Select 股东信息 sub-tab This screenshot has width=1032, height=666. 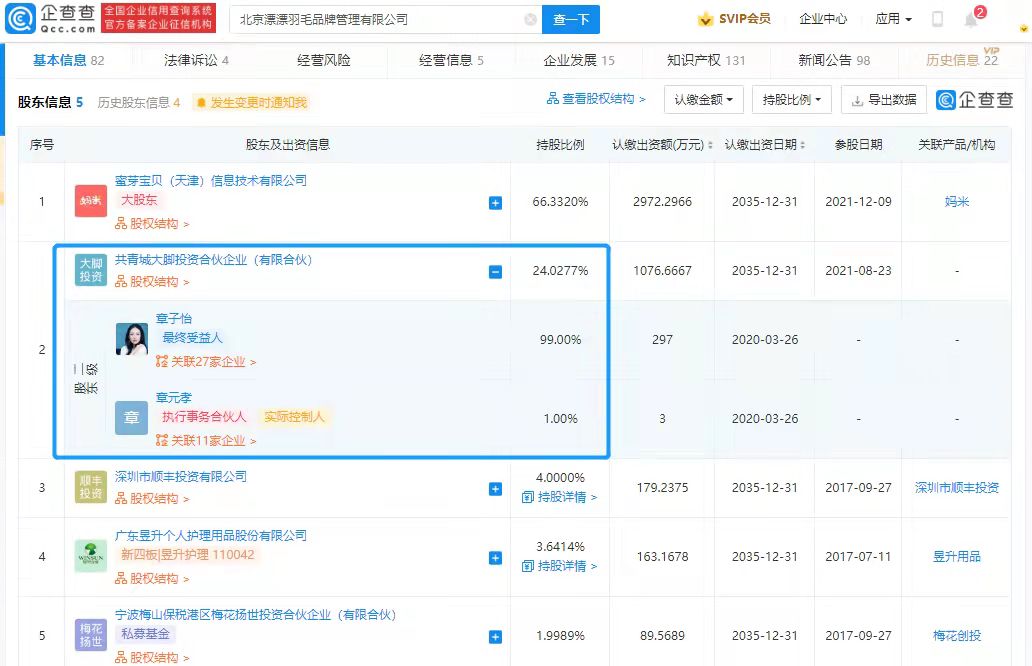tap(50, 102)
